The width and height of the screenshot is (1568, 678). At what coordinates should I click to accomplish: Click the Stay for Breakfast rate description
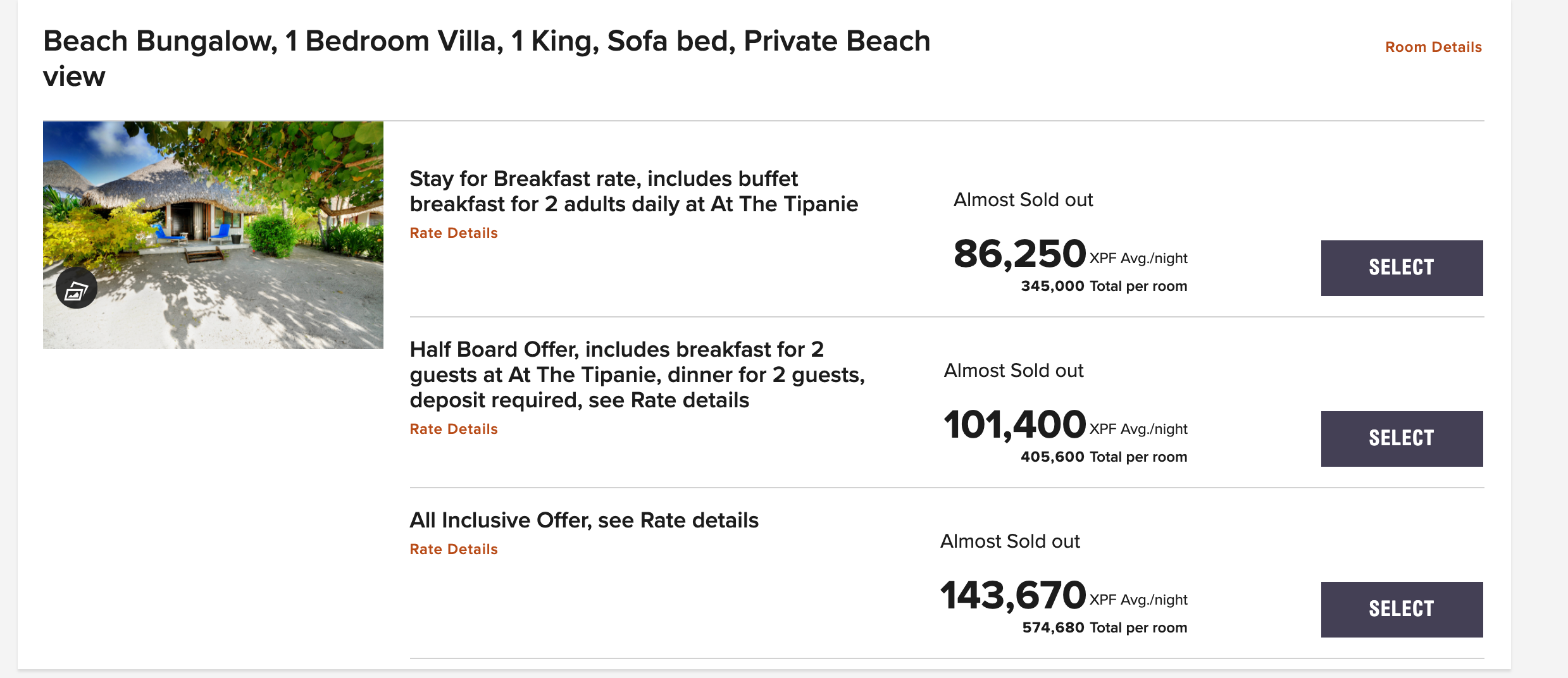coord(633,192)
